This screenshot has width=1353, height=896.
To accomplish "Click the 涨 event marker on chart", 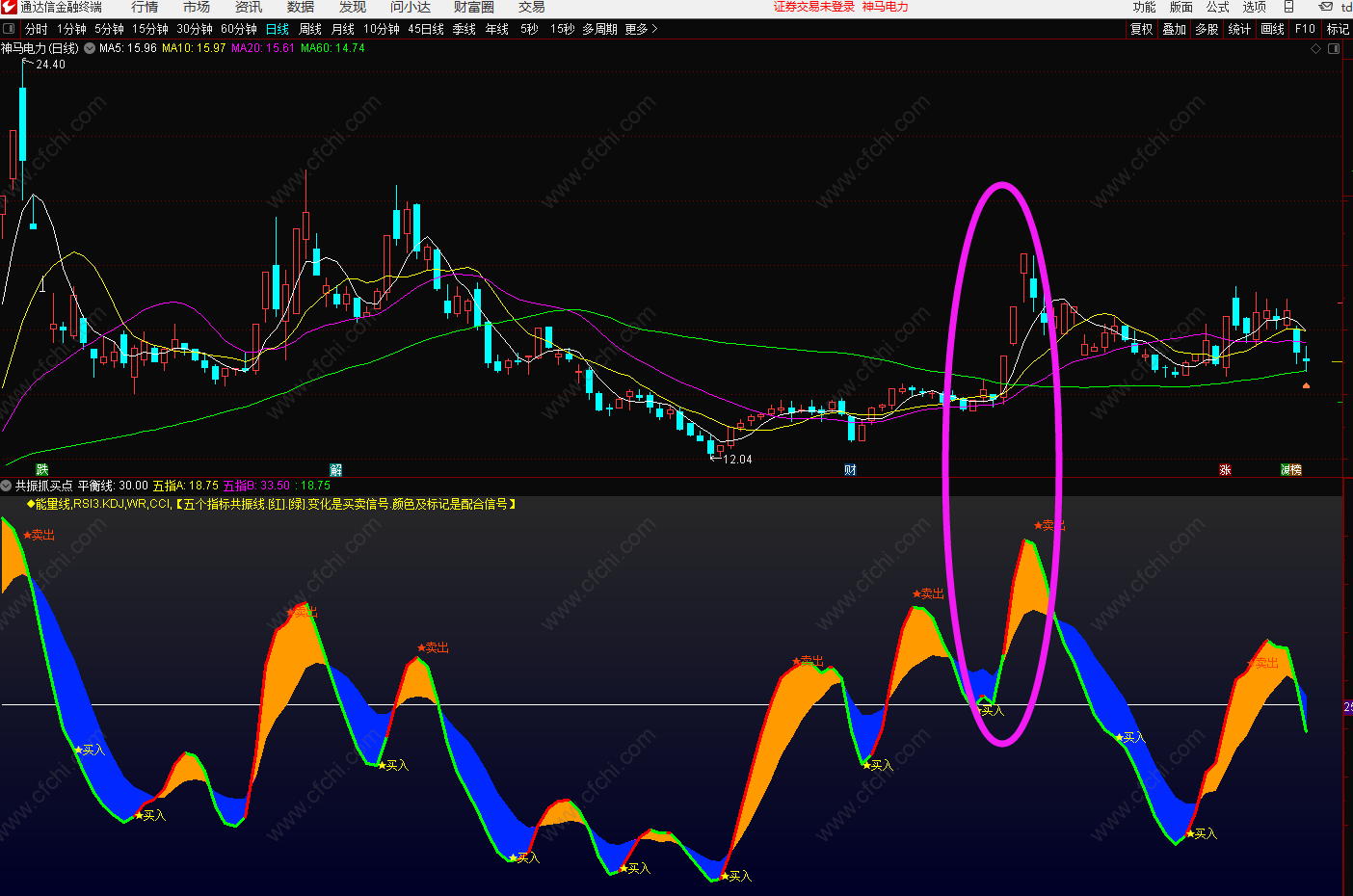I will tap(1225, 470).
